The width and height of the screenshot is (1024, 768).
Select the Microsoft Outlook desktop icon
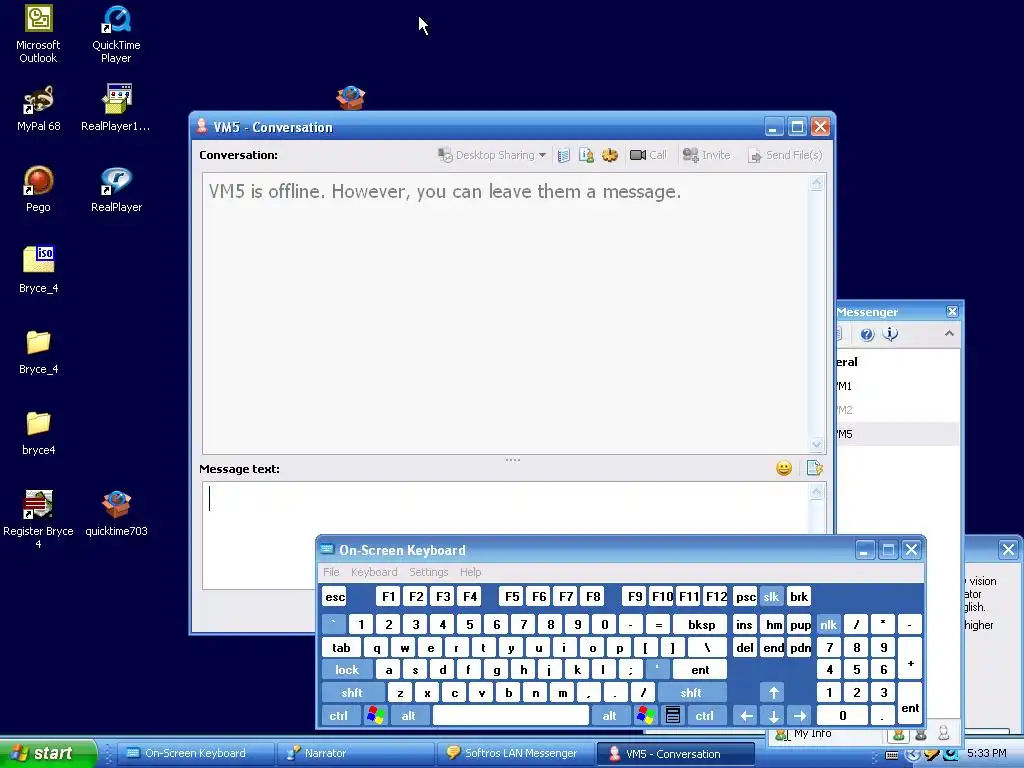[38, 34]
